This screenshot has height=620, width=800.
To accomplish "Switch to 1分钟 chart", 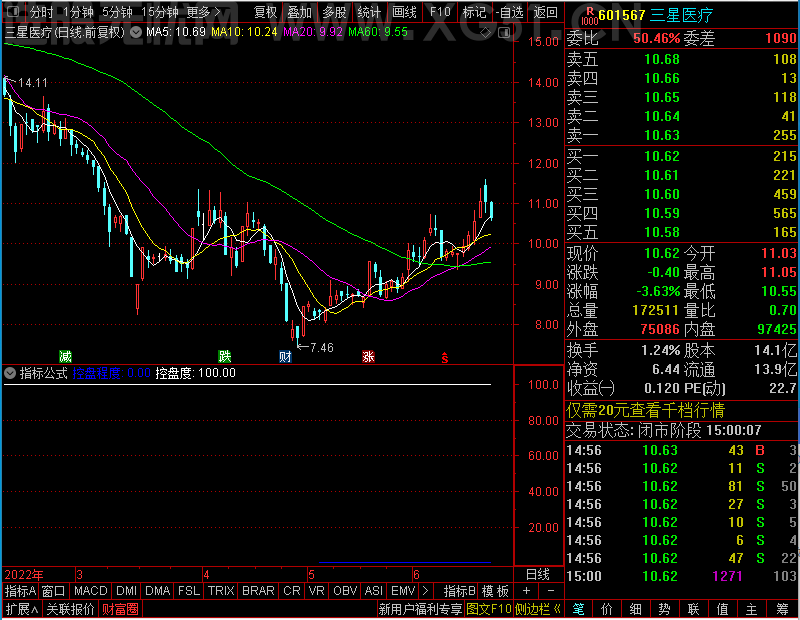I will click(79, 12).
